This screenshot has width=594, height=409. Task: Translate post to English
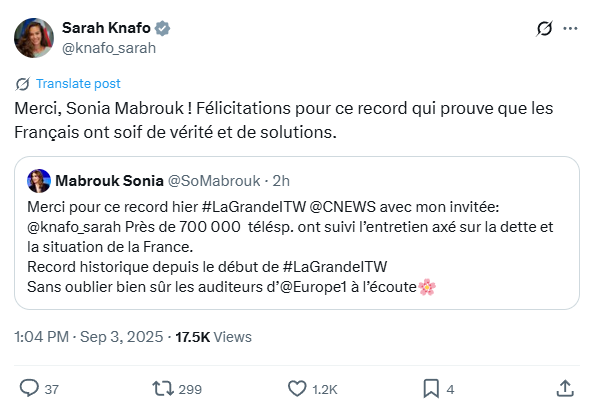[78, 83]
